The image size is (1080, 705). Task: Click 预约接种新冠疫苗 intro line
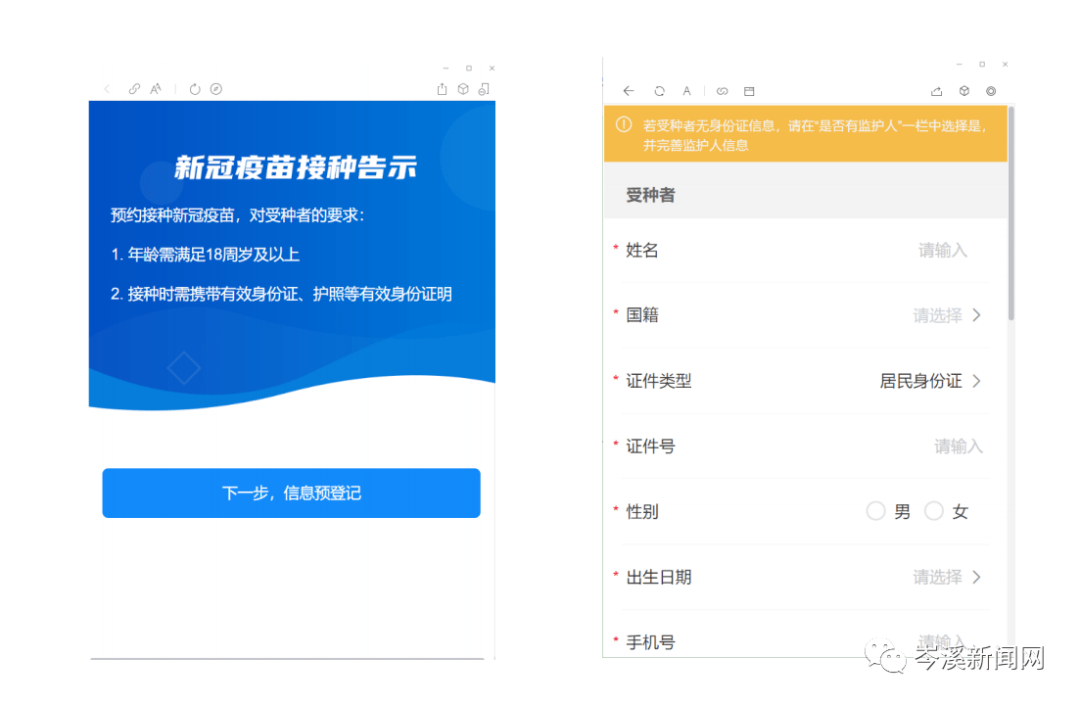(x=238, y=215)
